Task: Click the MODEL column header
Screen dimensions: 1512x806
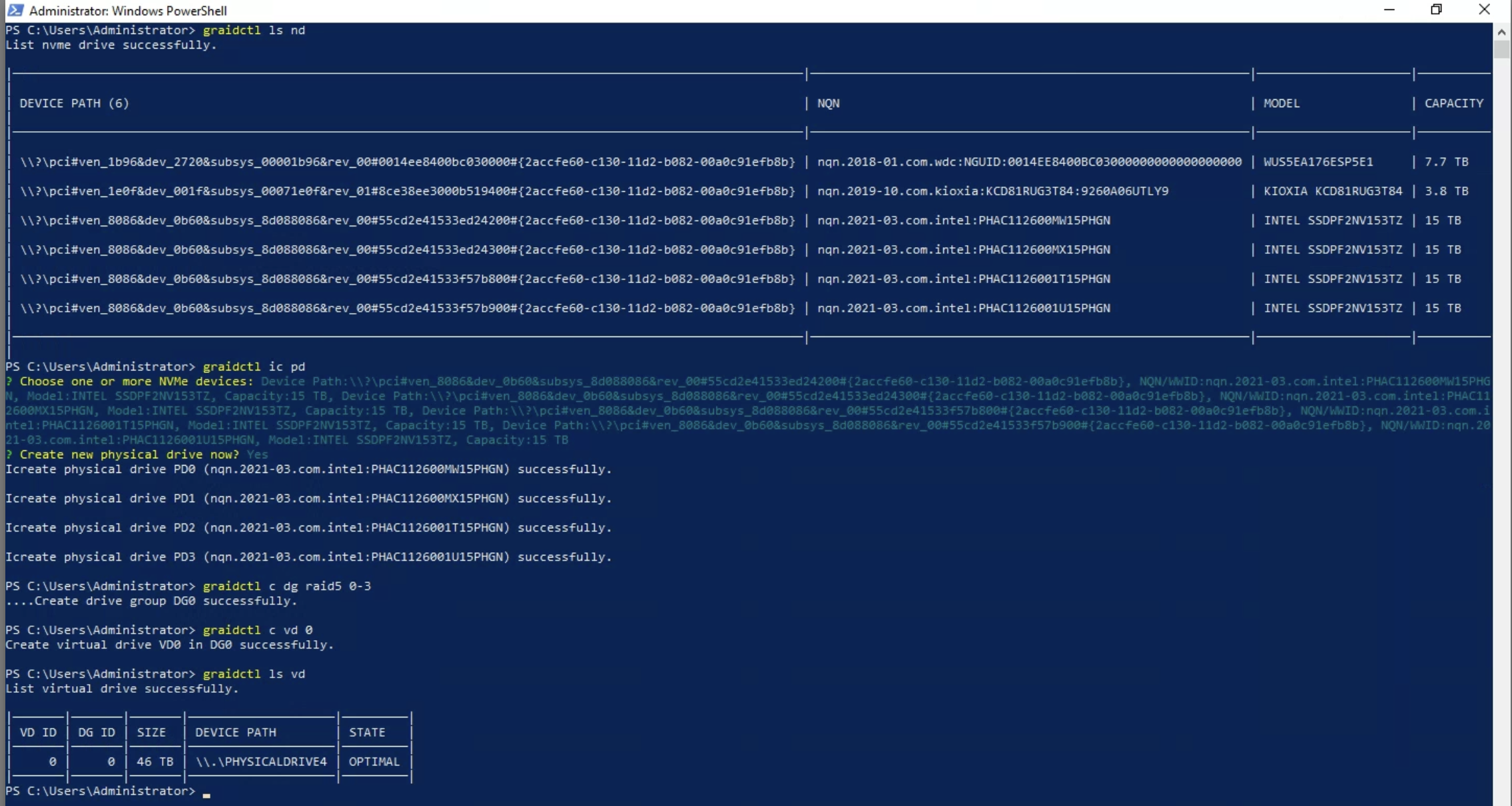Action: tap(1282, 103)
